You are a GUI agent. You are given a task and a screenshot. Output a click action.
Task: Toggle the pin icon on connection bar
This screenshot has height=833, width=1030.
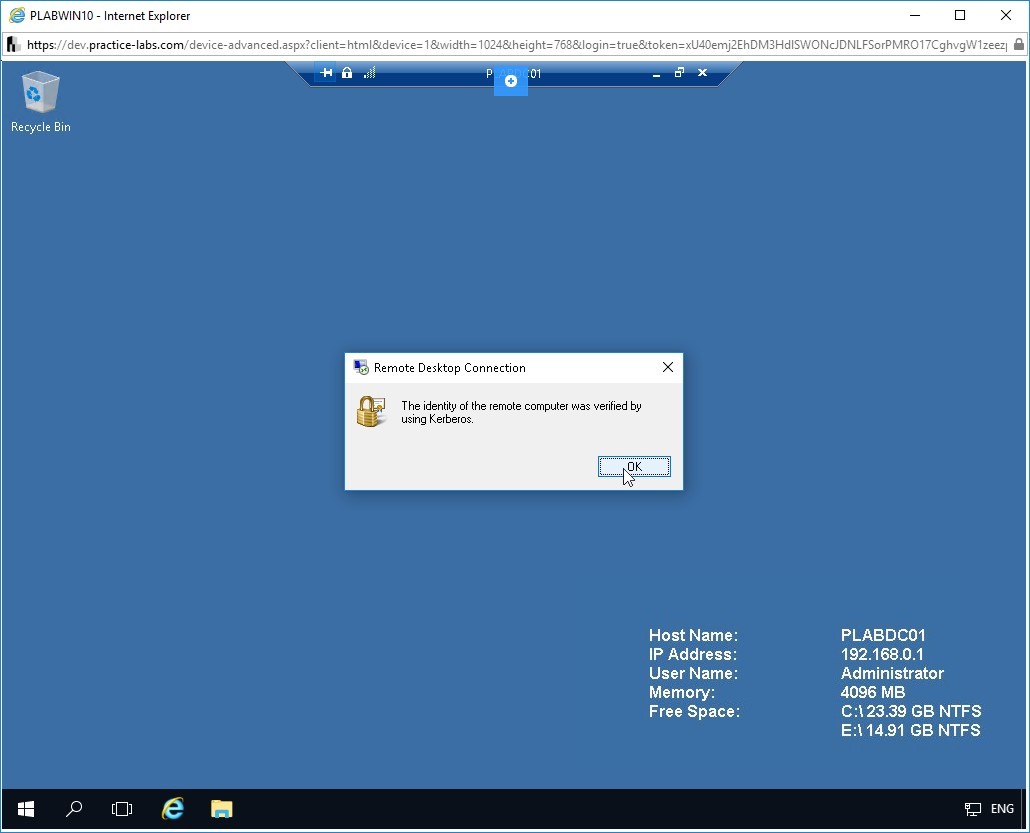pos(326,73)
